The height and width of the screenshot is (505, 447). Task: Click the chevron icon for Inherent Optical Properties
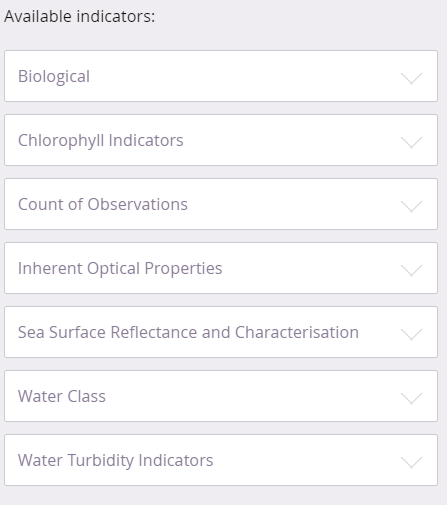[x=411, y=270]
